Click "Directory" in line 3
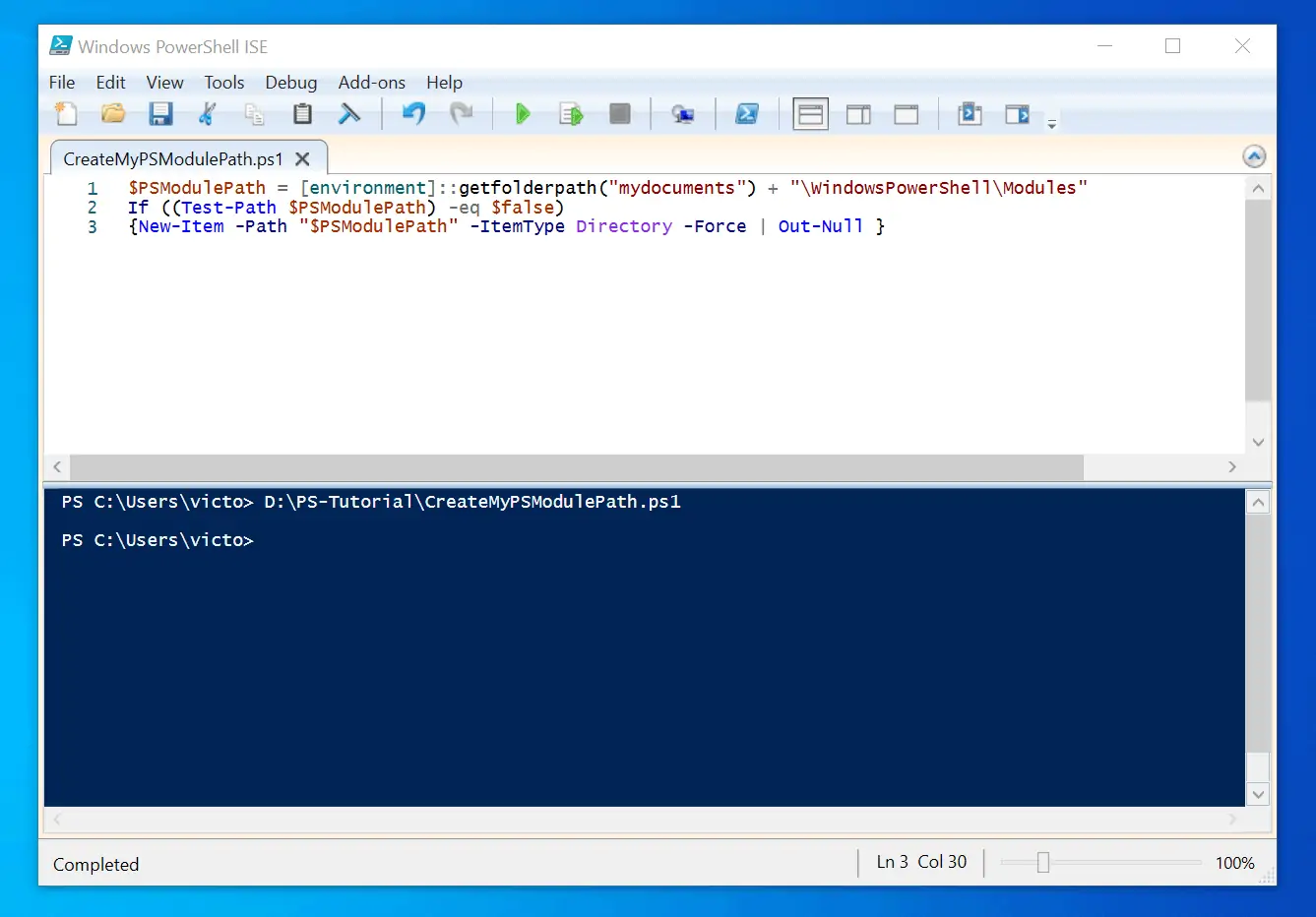Image resolution: width=1316 pixels, height=917 pixels. (624, 226)
